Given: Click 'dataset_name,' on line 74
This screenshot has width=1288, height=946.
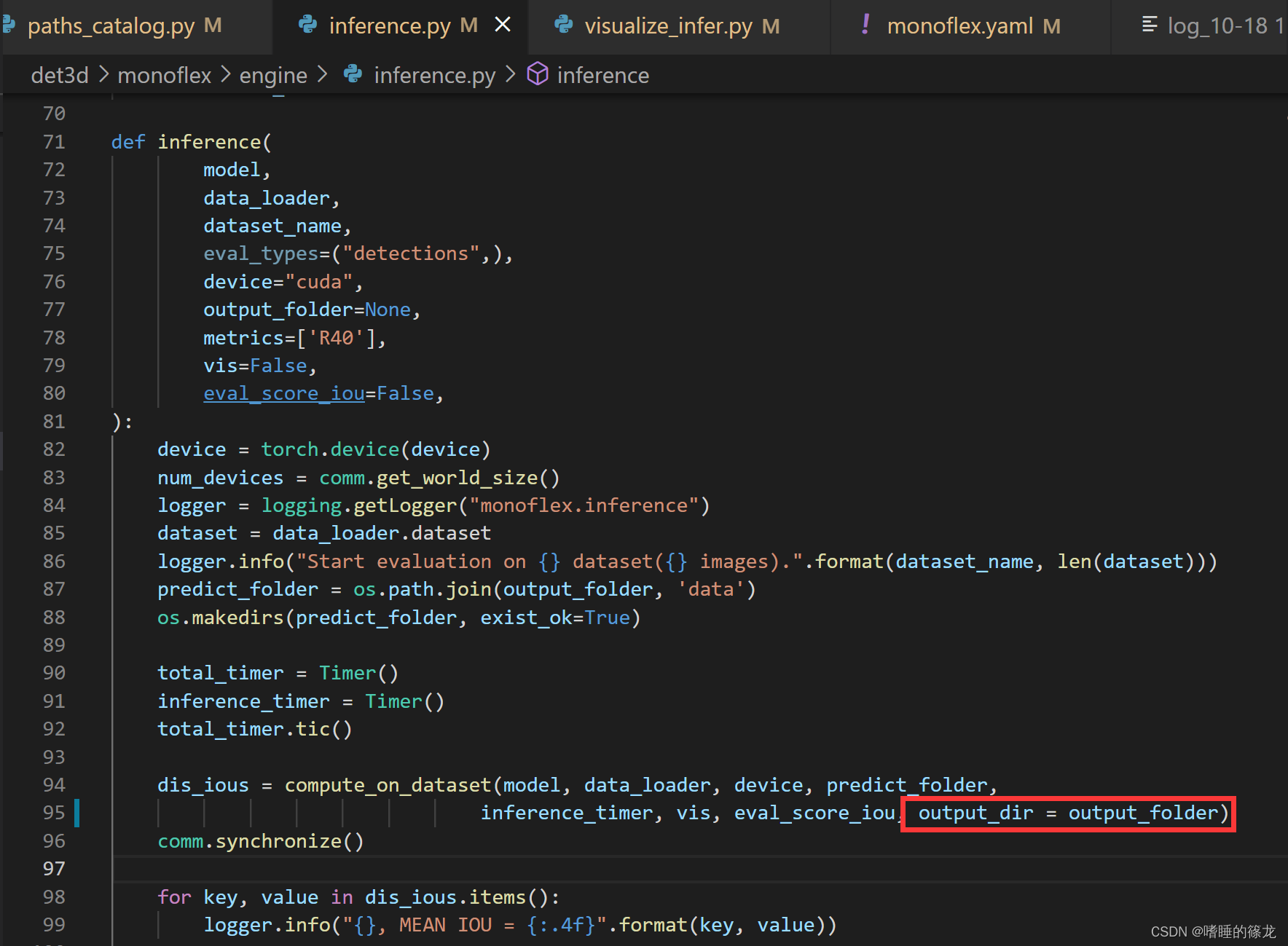Looking at the screenshot, I should (277, 226).
